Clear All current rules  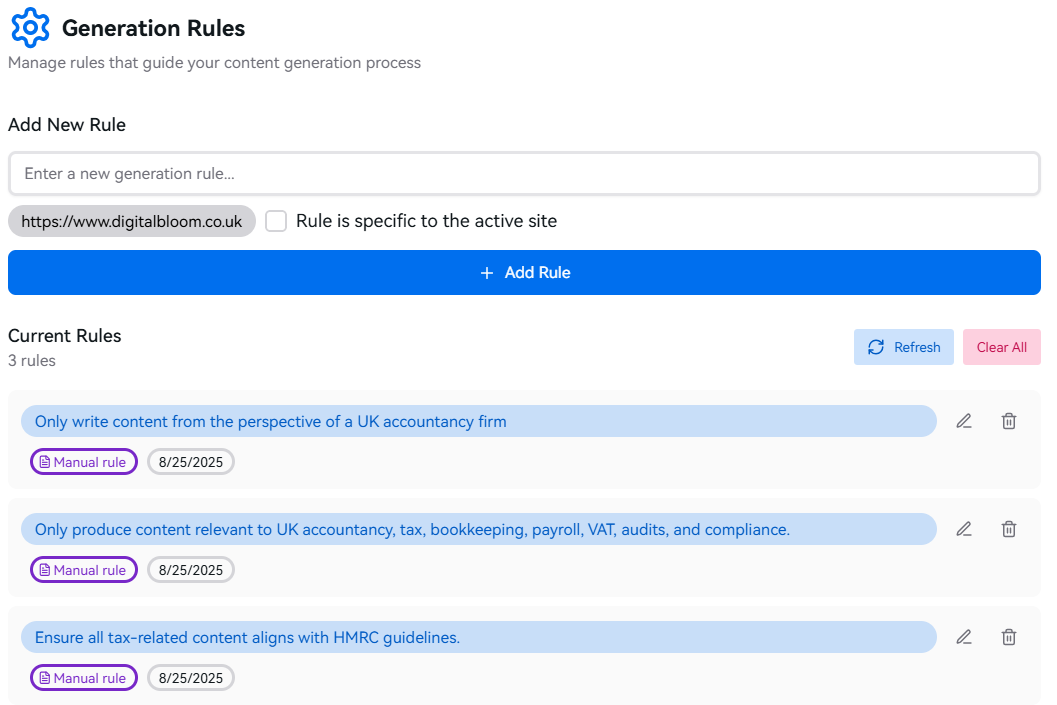(1001, 347)
